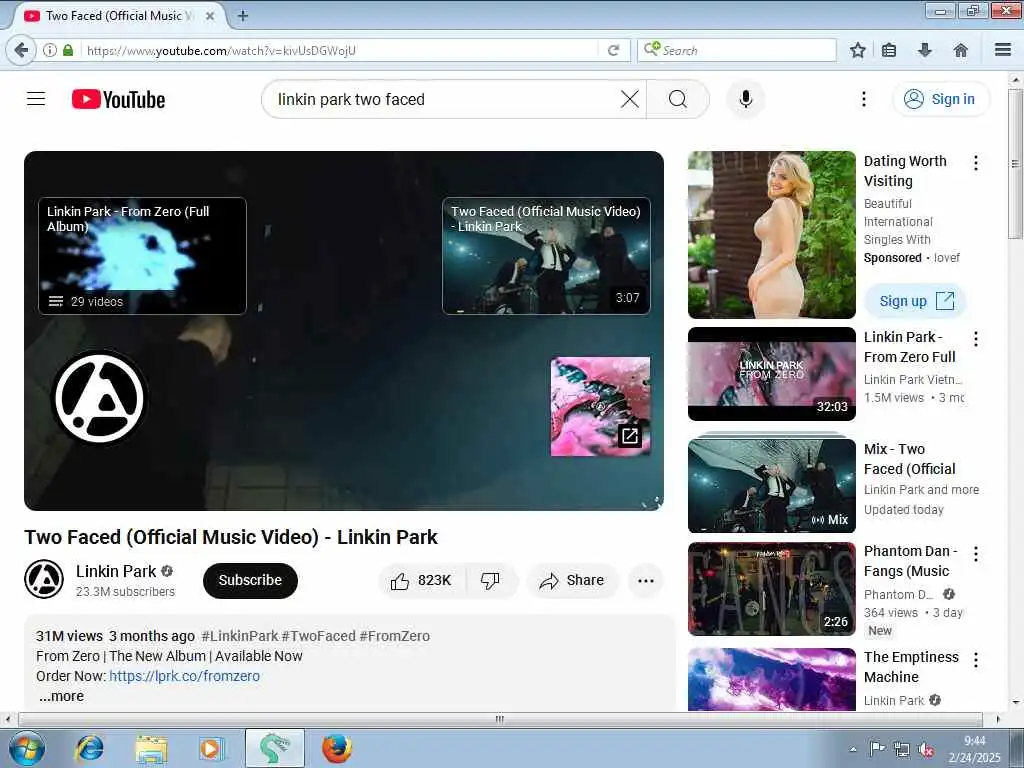Play Phantom Dan Fangs video thumbnail
1024x768 pixels.
[x=771, y=588]
